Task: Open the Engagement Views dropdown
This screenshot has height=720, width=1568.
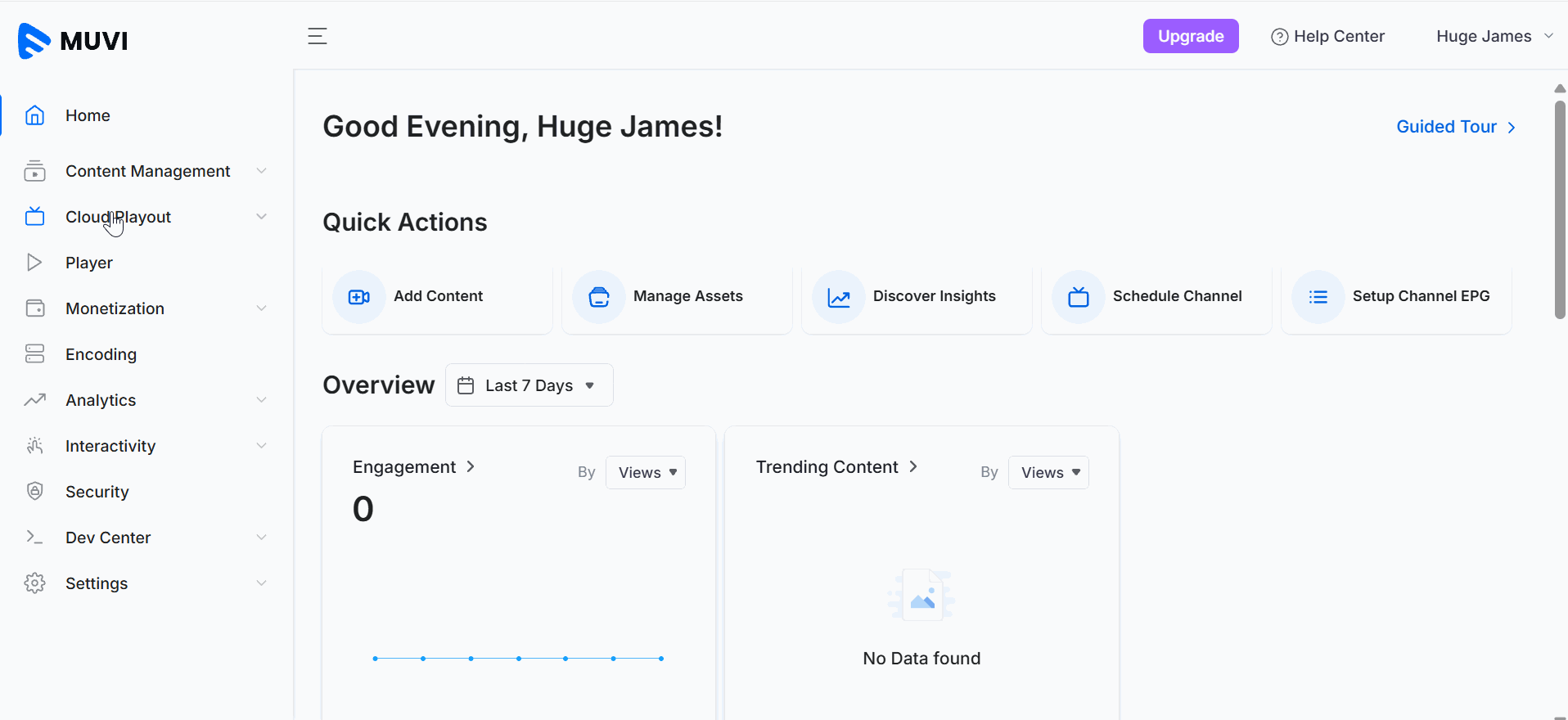Action: [x=646, y=473]
